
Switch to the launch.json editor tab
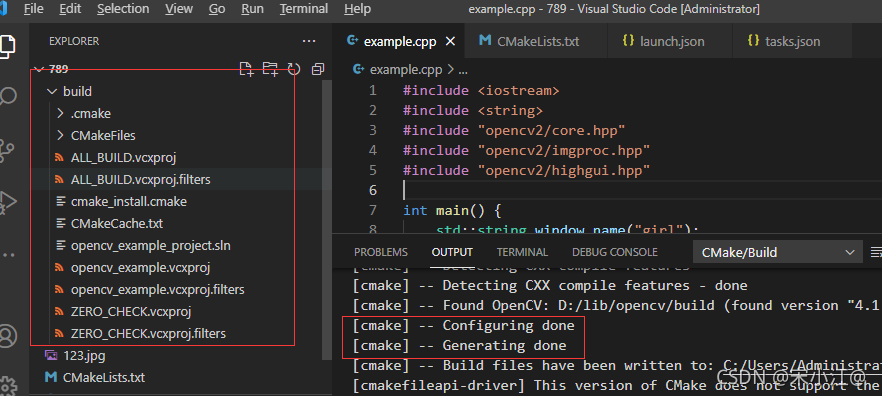click(x=670, y=42)
